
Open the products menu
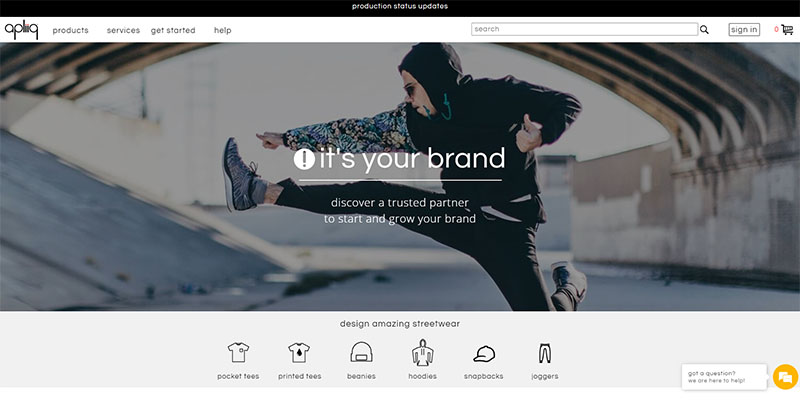pos(70,30)
